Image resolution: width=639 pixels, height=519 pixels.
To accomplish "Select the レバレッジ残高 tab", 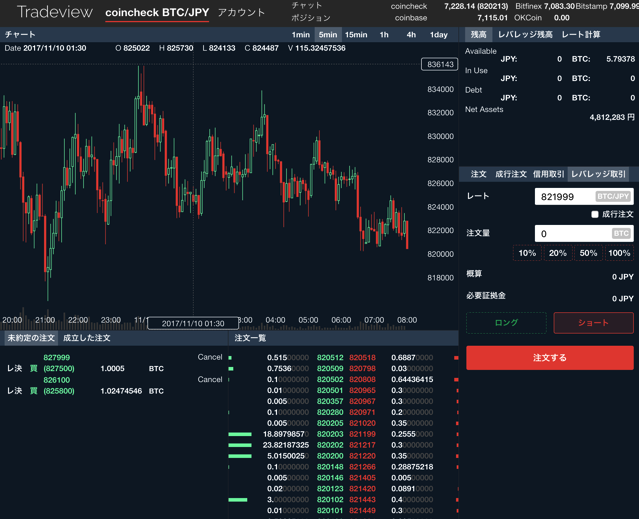I will click(x=525, y=35).
